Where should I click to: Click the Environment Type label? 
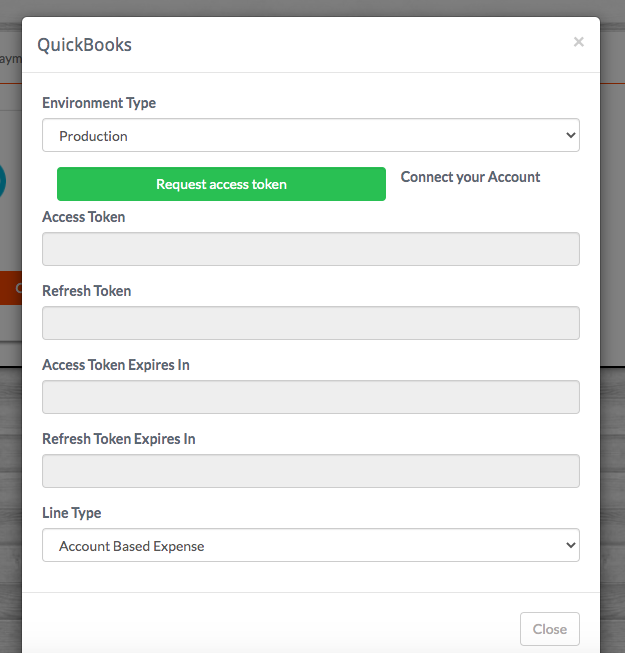(x=99, y=103)
